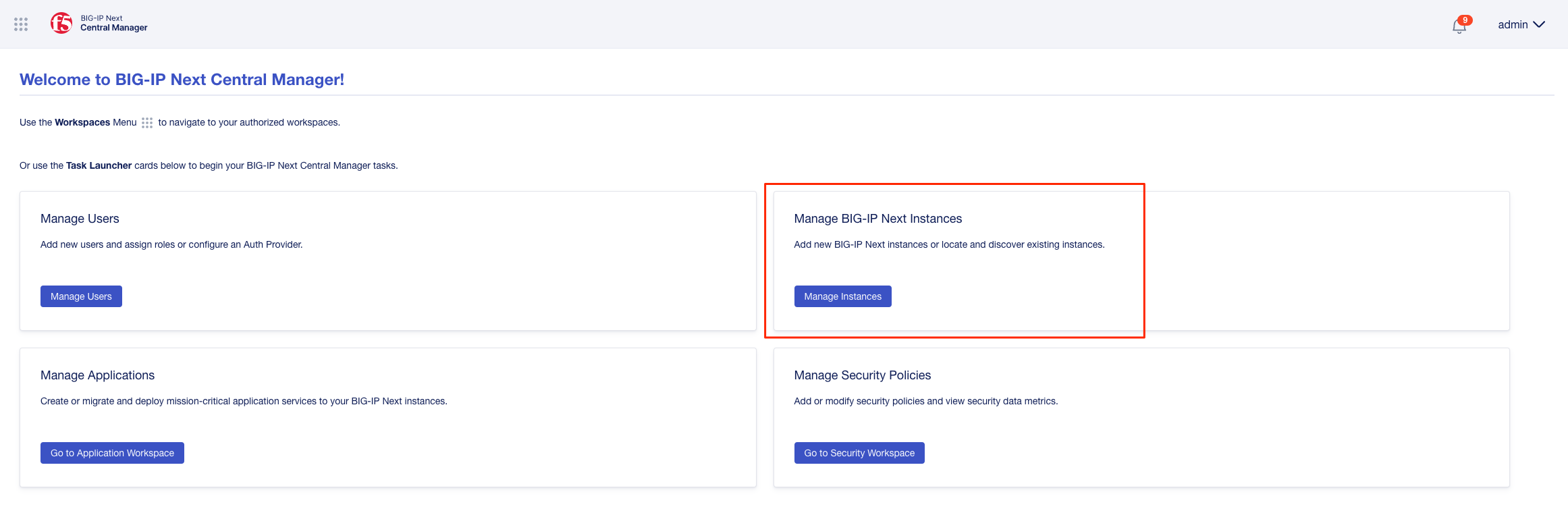The image size is (1568, 513).
Task: Click the 'Add or modify security policies' description
Action: [x=925, y=401]
